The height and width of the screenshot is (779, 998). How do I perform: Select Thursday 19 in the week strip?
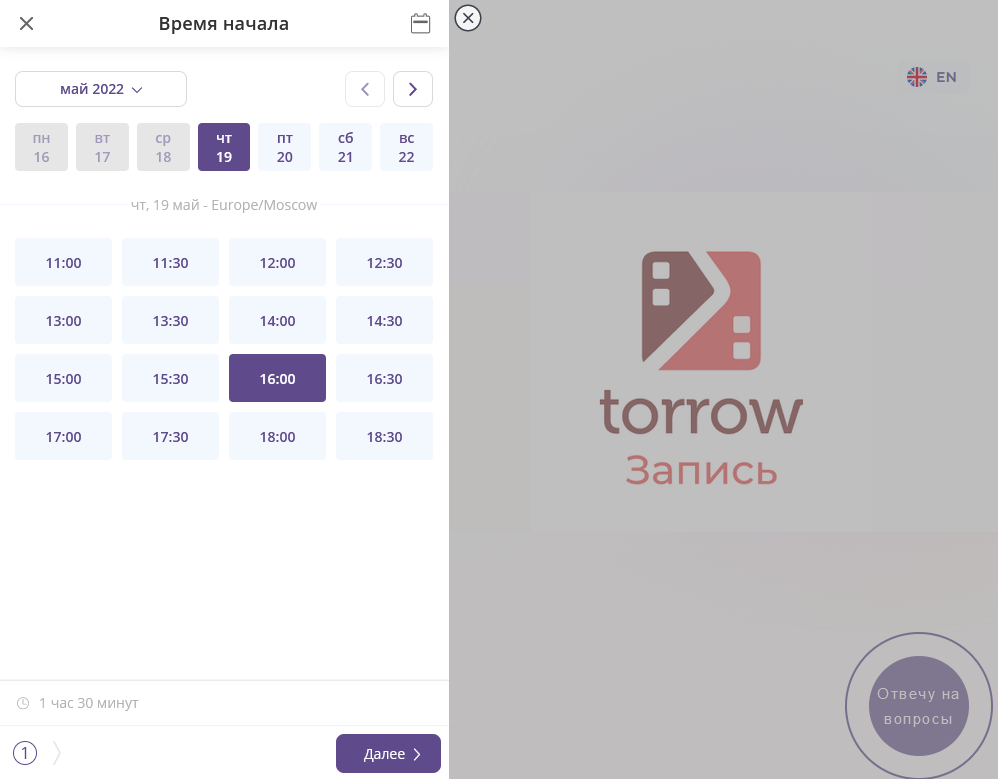click(x=224, y=147)
